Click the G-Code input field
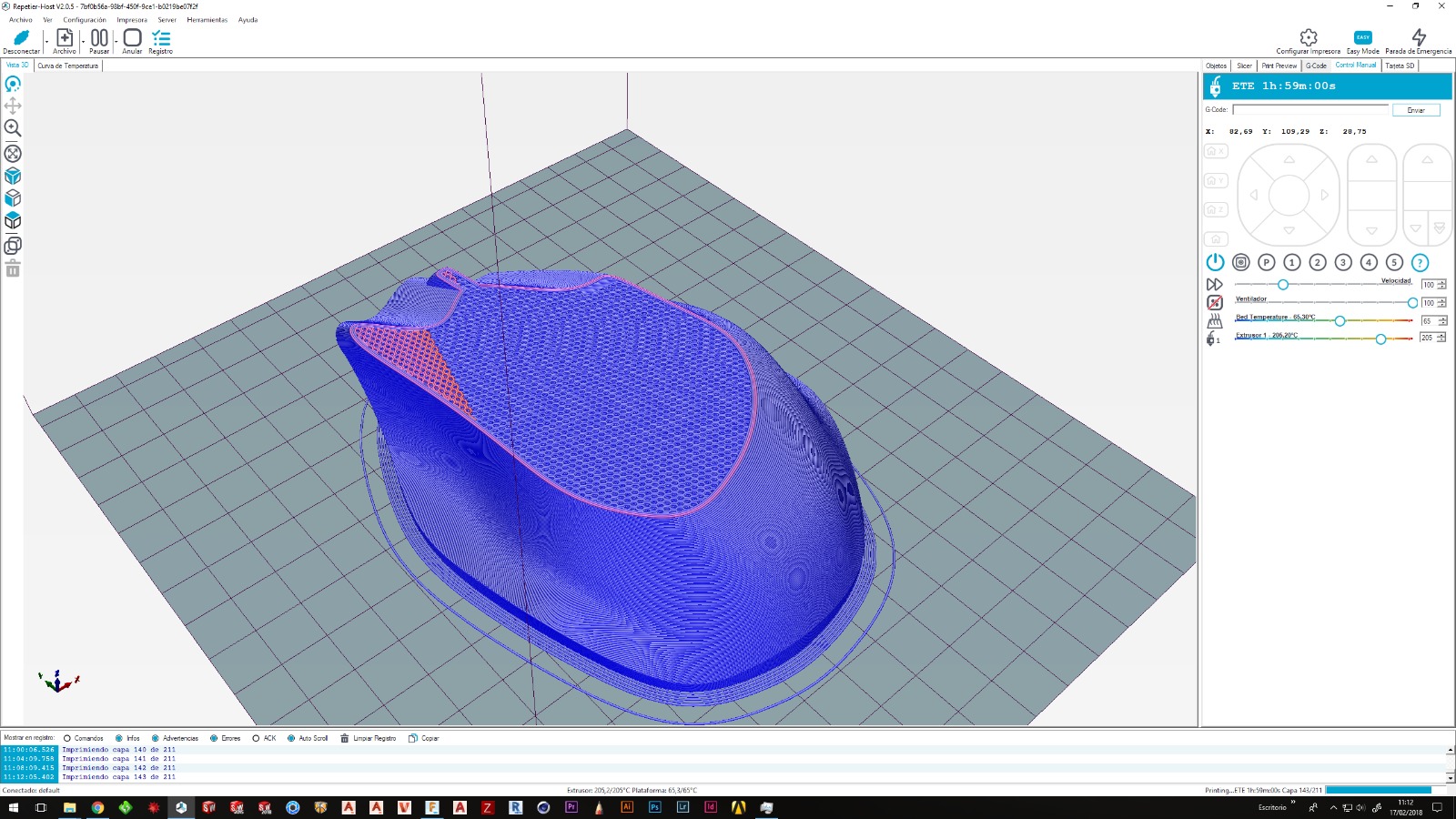This screenshot has height=819, width=1456. [x=1310, y=110]
